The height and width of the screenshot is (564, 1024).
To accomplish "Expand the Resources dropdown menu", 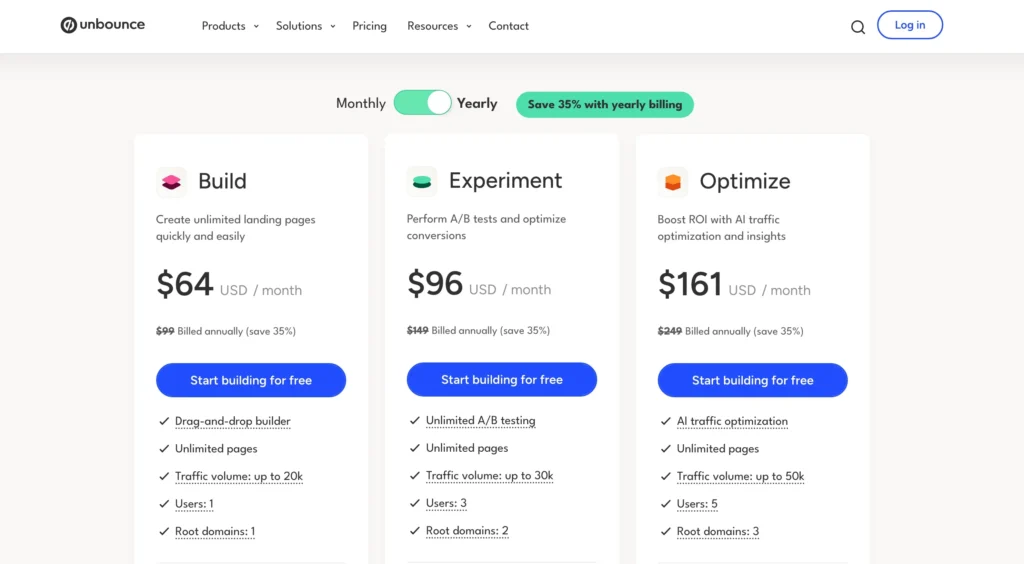I will click(439, 26).
